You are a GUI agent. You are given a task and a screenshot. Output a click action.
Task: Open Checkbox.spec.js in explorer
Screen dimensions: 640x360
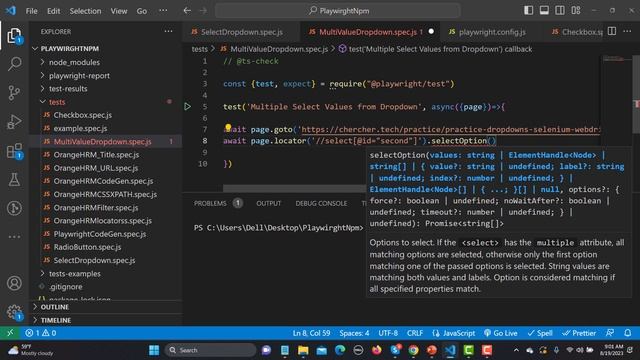click(x=82, y=115)
